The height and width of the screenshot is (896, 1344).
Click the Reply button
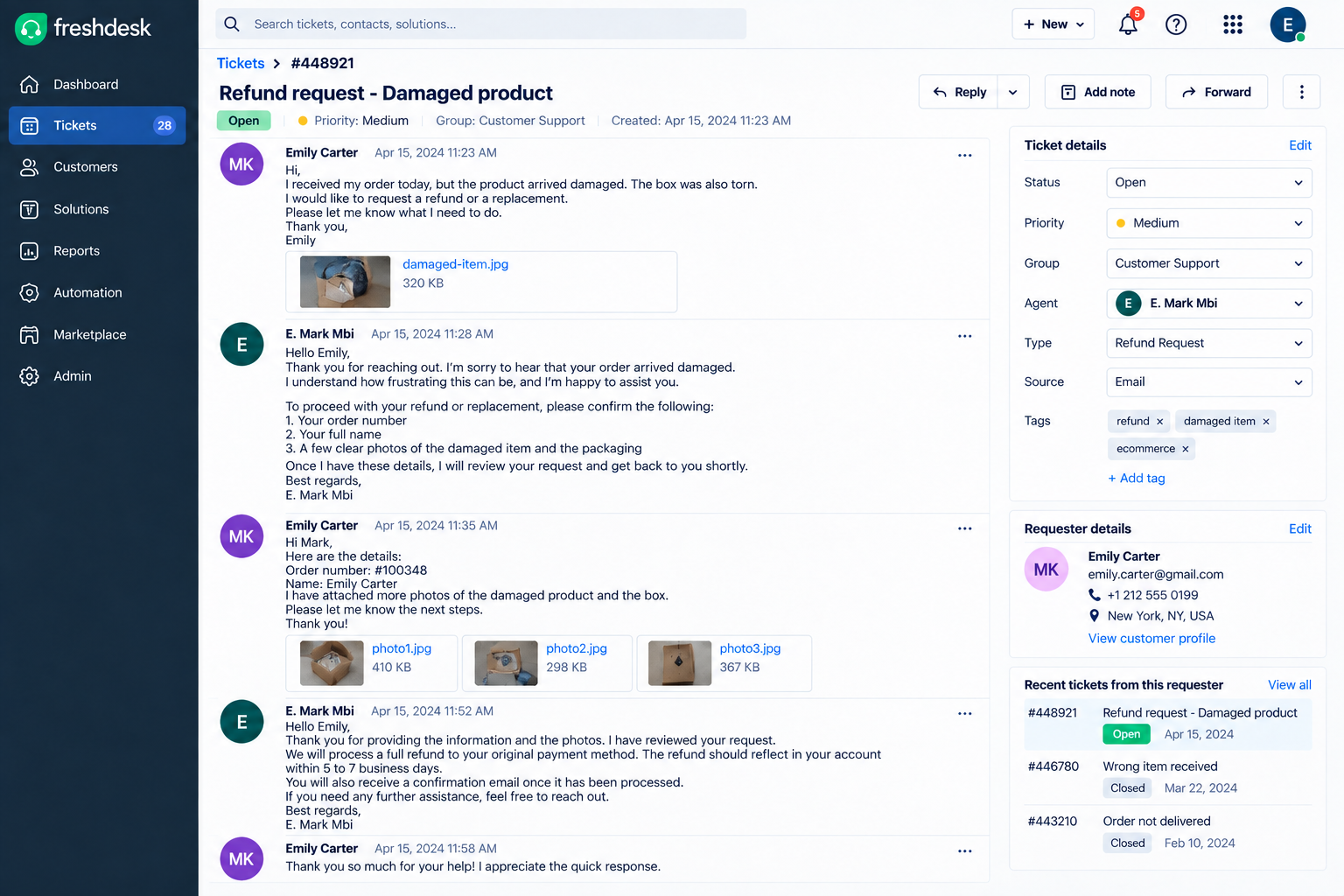point(959,92)
